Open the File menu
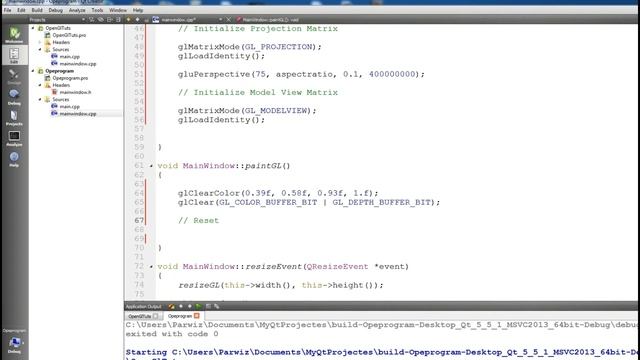The image size is (640, 360). (x=7, y=10)
